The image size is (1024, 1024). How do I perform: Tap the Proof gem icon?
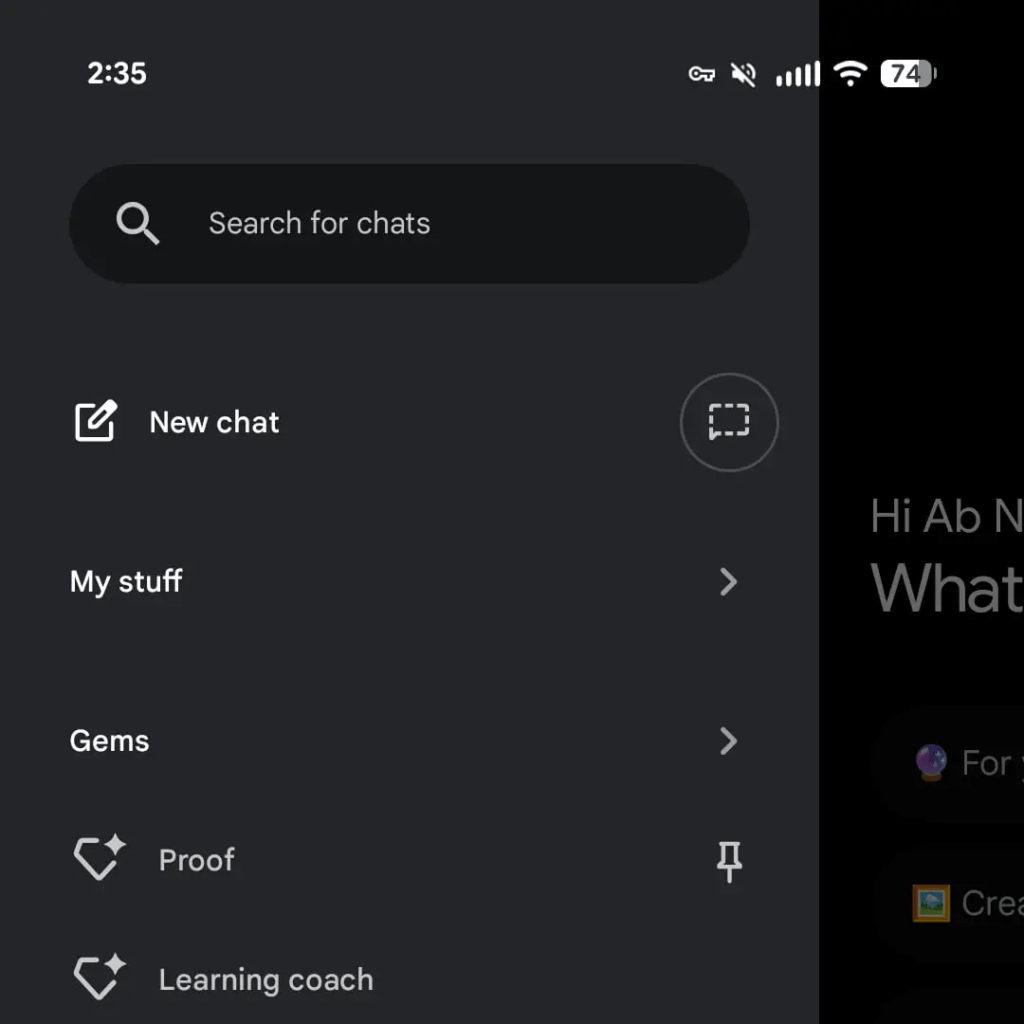(99, 859)
